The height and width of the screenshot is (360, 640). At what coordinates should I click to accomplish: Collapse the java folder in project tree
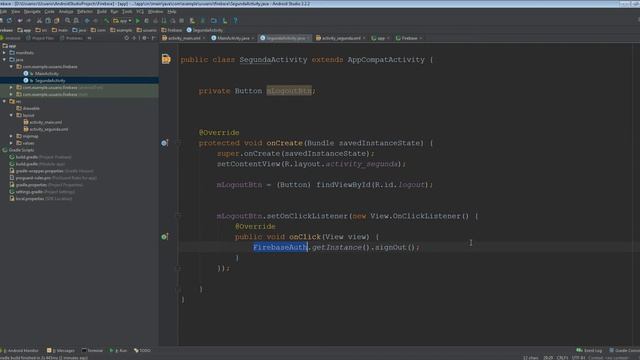click(x=4, y=60)
